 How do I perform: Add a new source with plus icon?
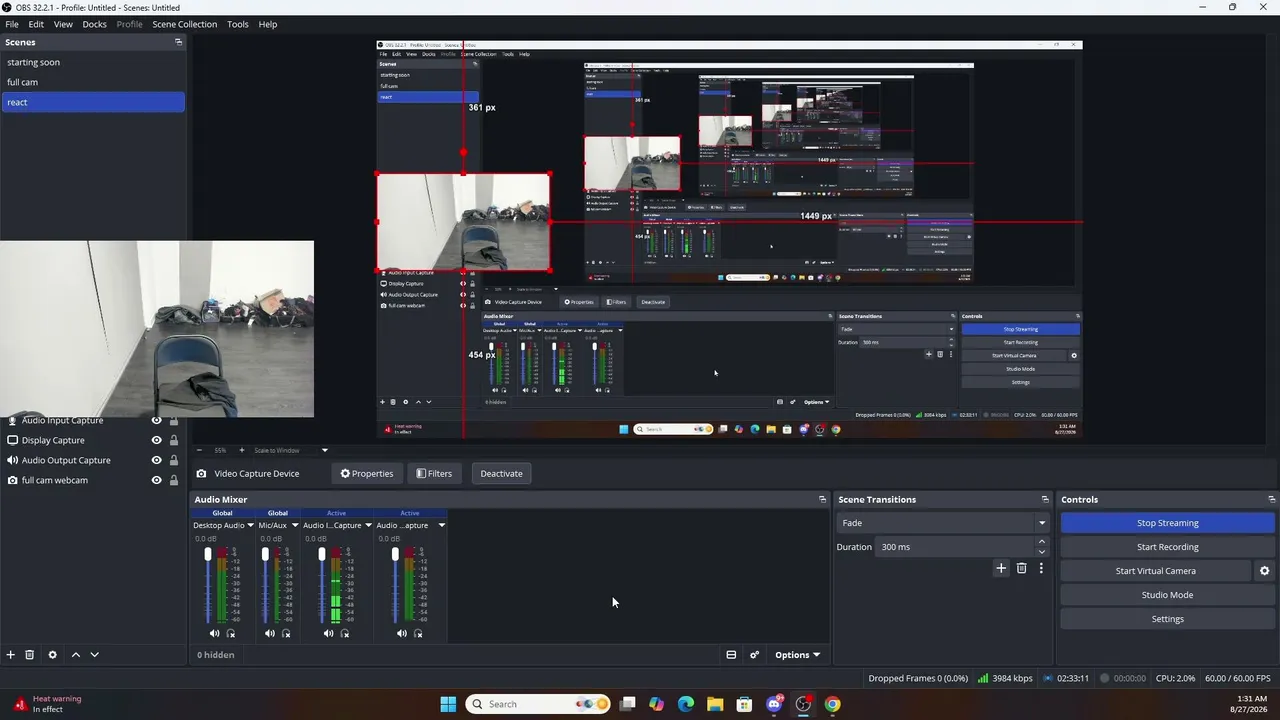tap(11, 655)
